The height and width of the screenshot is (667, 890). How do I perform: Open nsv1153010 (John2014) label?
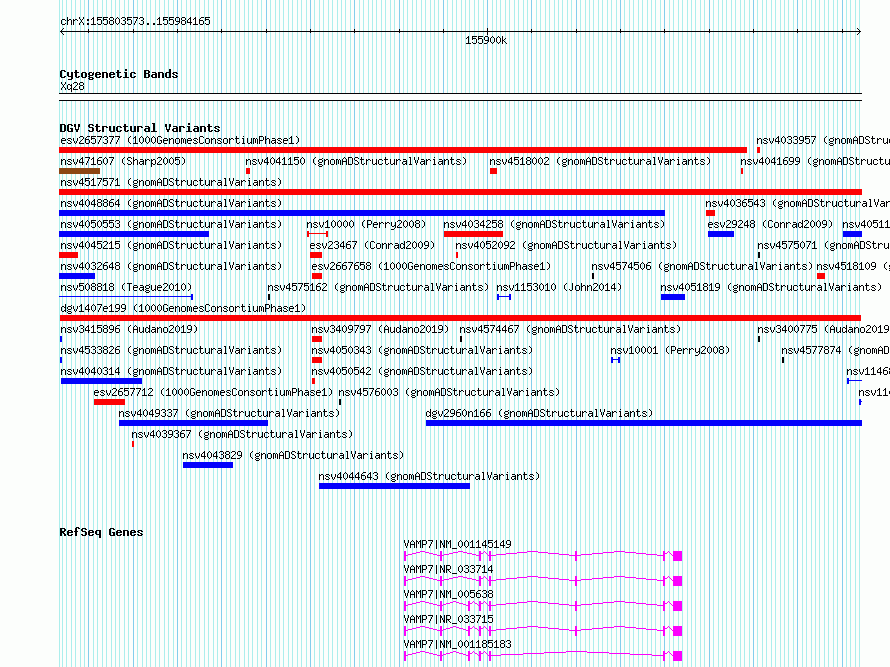(x=559, y=287)
